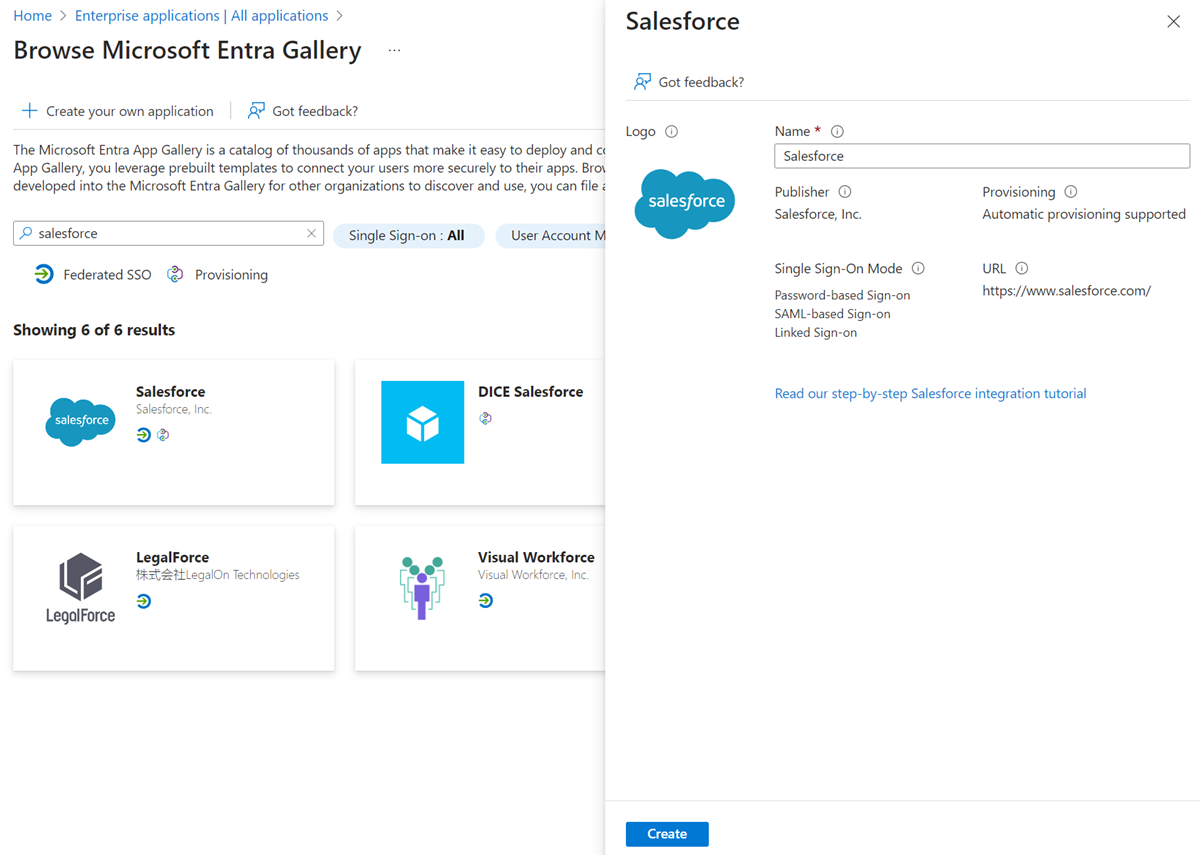Click the Provisioning filter icon
Image resolution: width=1200 pixels, height=855 pixels.
174,273
